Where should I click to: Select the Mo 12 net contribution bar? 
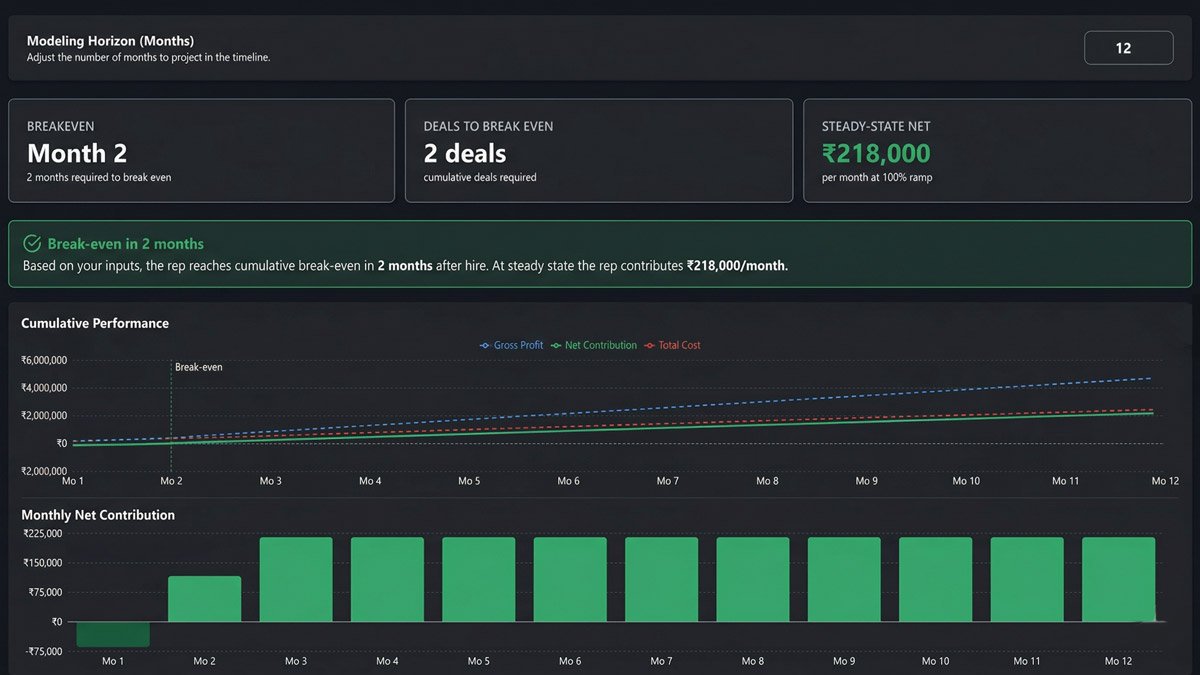point(1118,580)
